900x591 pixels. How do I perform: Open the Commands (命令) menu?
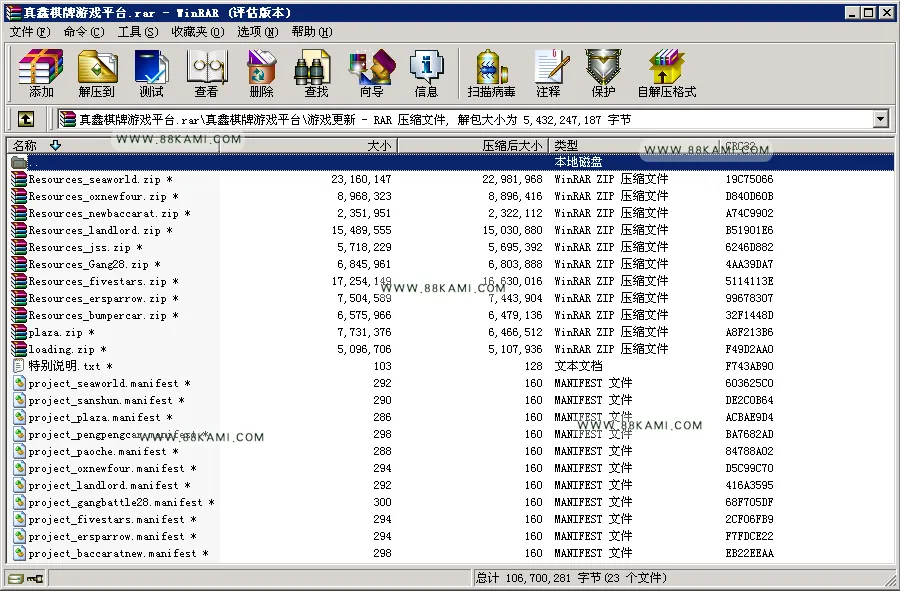coord(84,32)
